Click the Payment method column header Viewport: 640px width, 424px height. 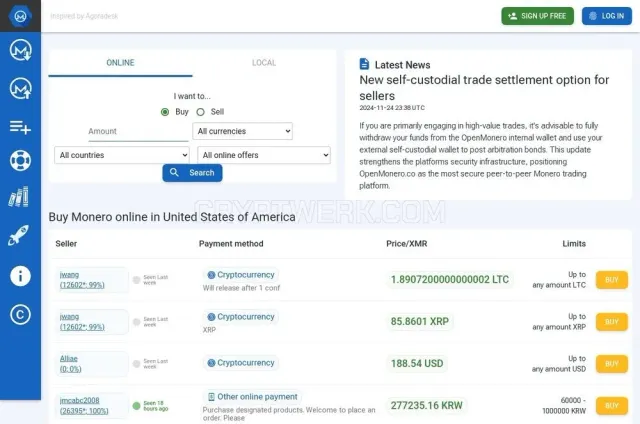[x=231, y=244]
